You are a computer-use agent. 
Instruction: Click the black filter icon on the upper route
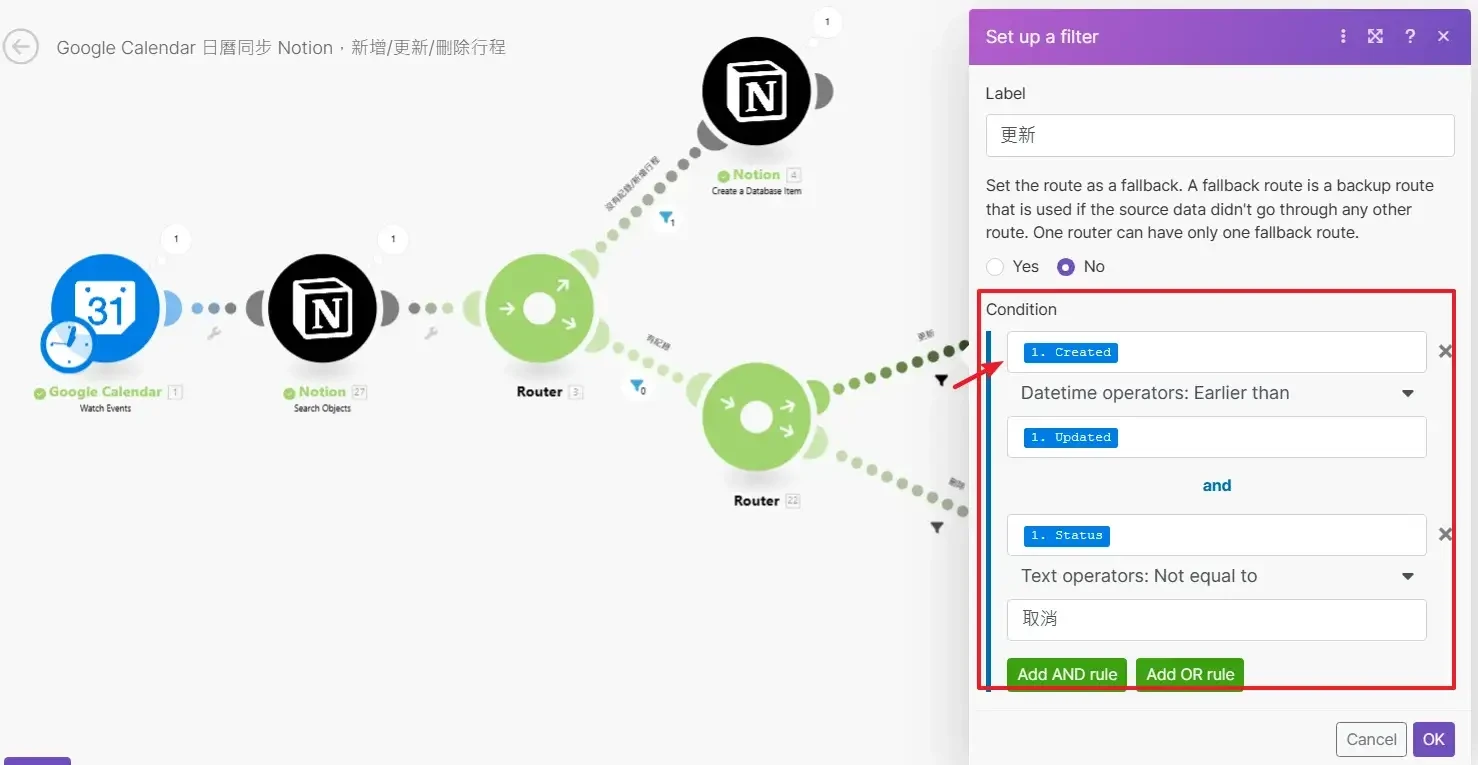coord(941,380)
